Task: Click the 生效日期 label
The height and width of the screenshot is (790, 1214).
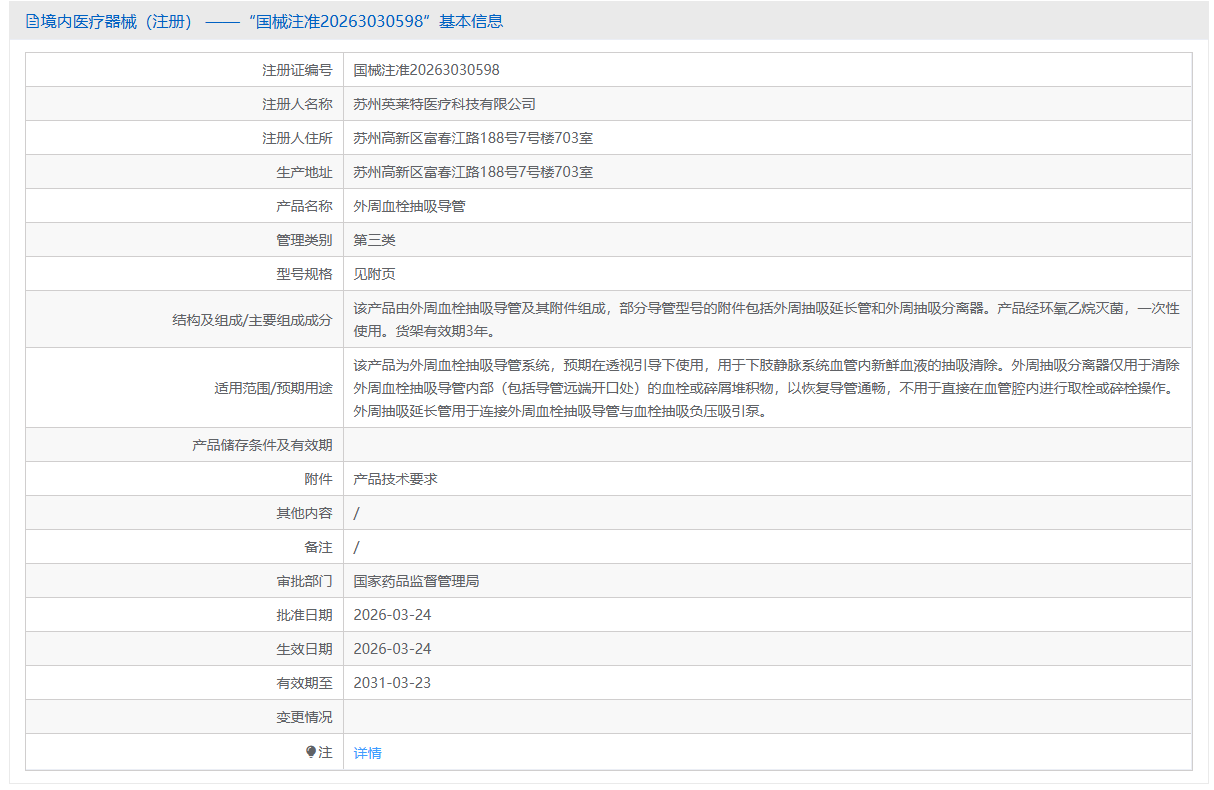Action: click(x=304, y=649)
